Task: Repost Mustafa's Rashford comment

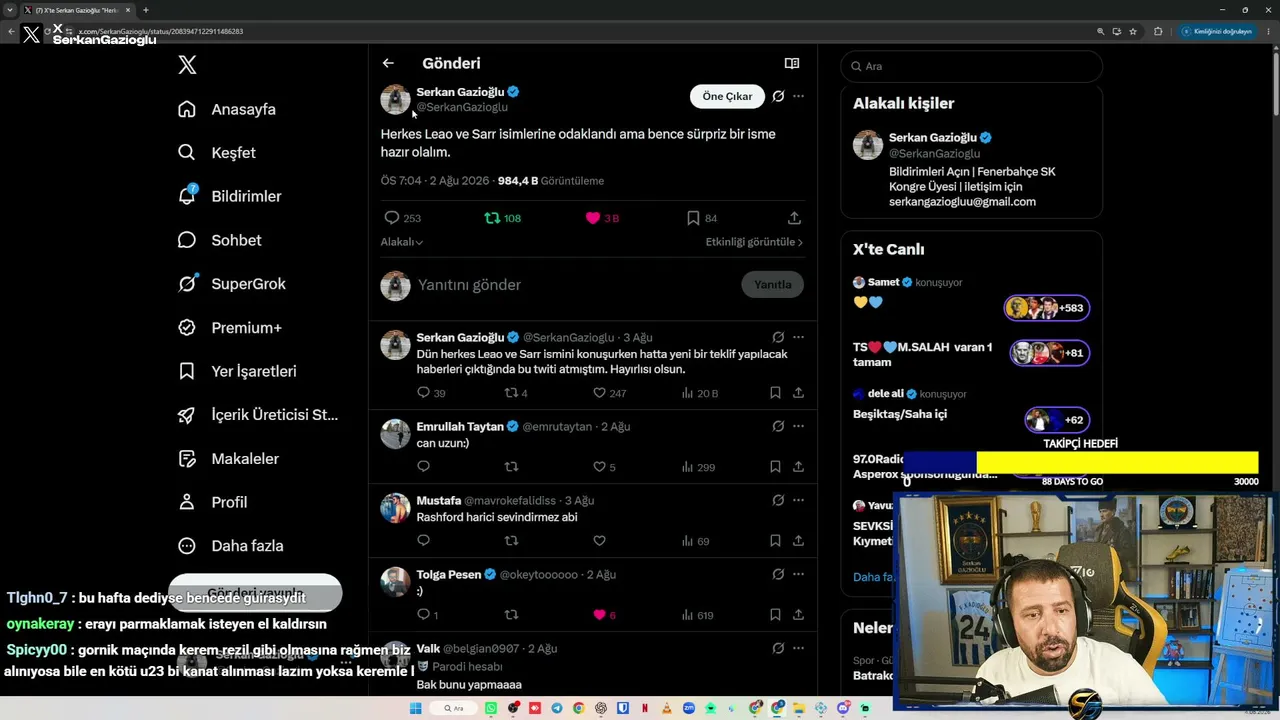Action: click(511, 541)
